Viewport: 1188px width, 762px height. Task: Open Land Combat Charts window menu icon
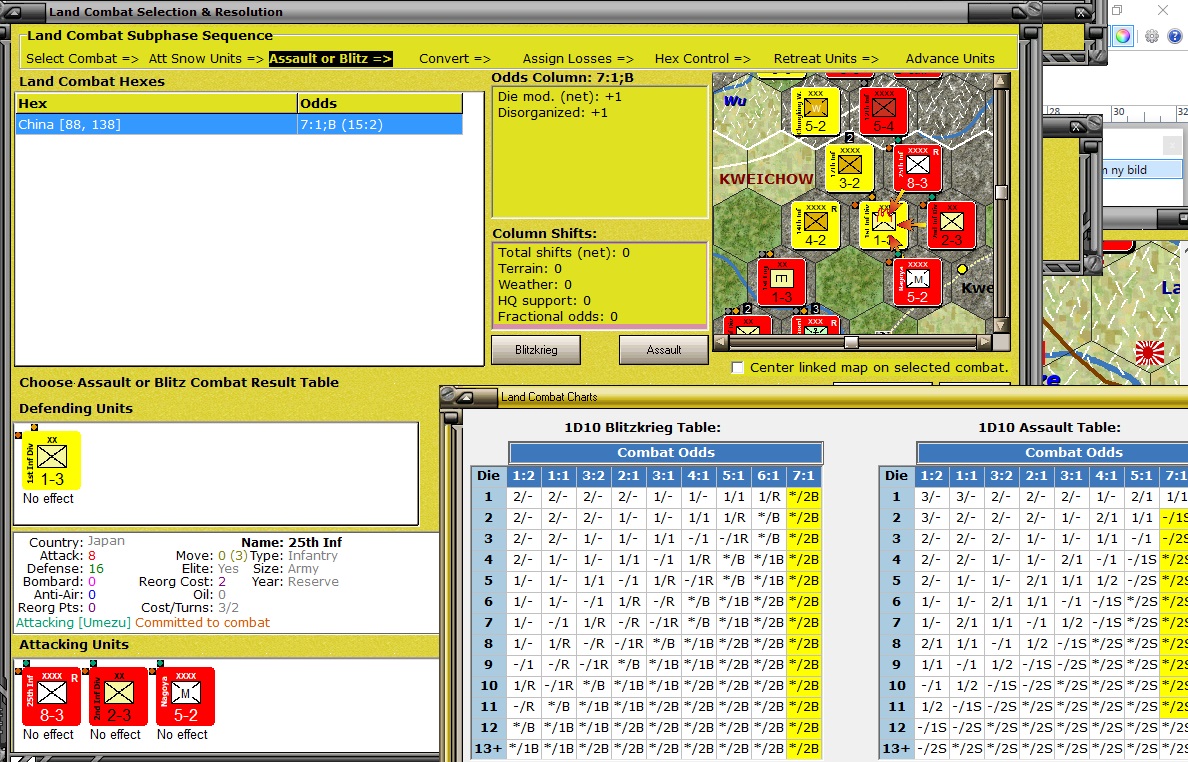(464, 397)
